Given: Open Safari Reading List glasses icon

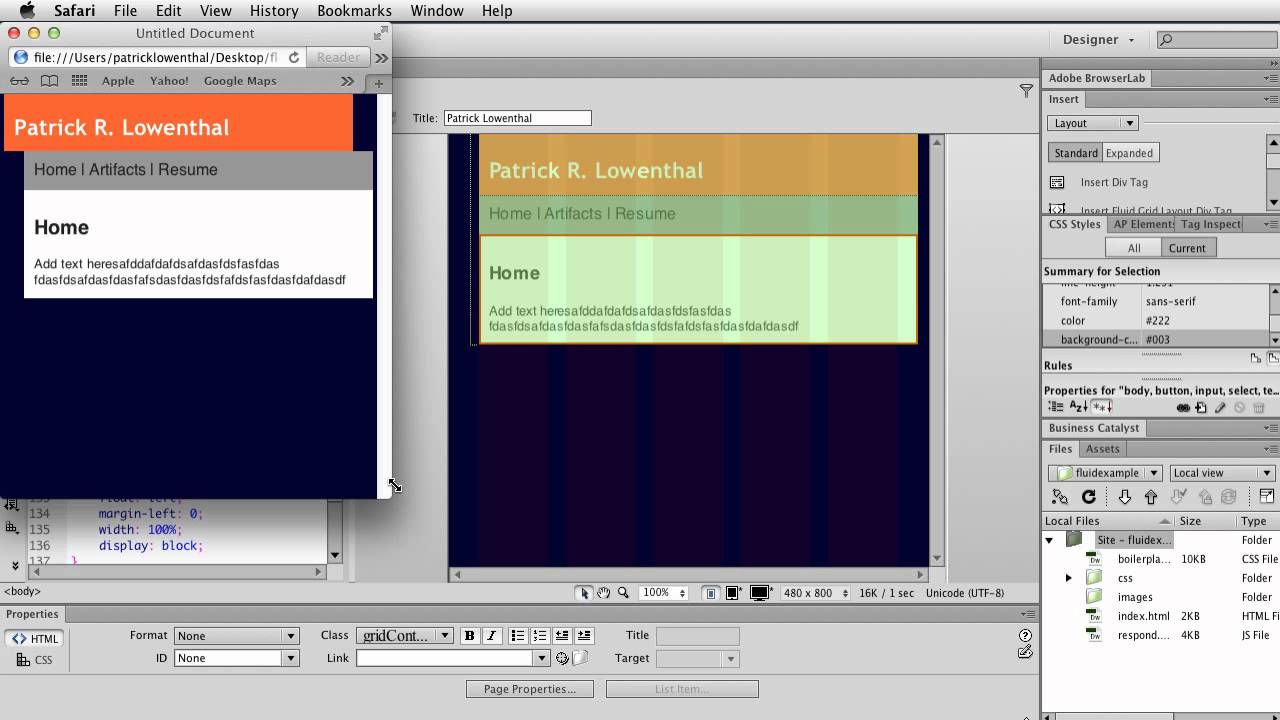Looking at the screenshot, I should coord(19,81).
